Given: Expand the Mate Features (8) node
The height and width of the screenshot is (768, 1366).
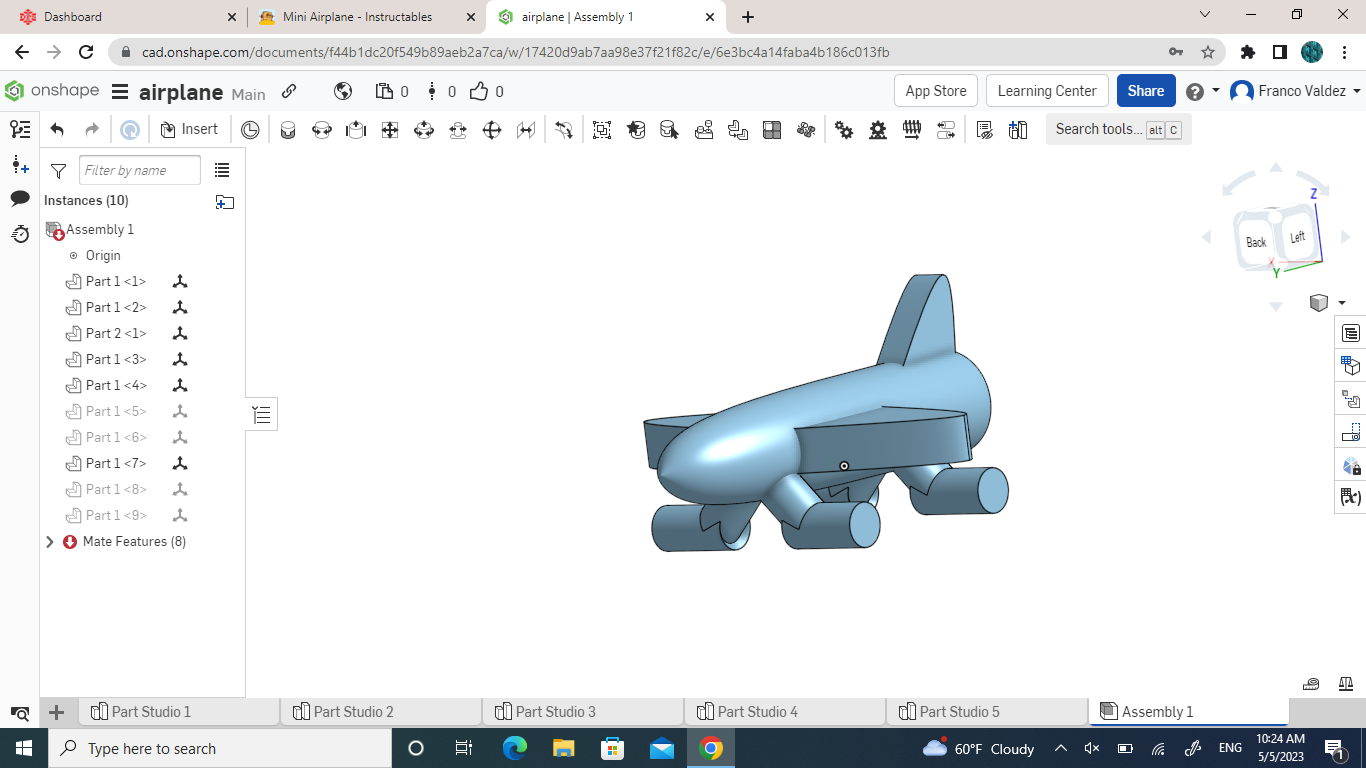Looking at the screenshot, I should 50,541.
